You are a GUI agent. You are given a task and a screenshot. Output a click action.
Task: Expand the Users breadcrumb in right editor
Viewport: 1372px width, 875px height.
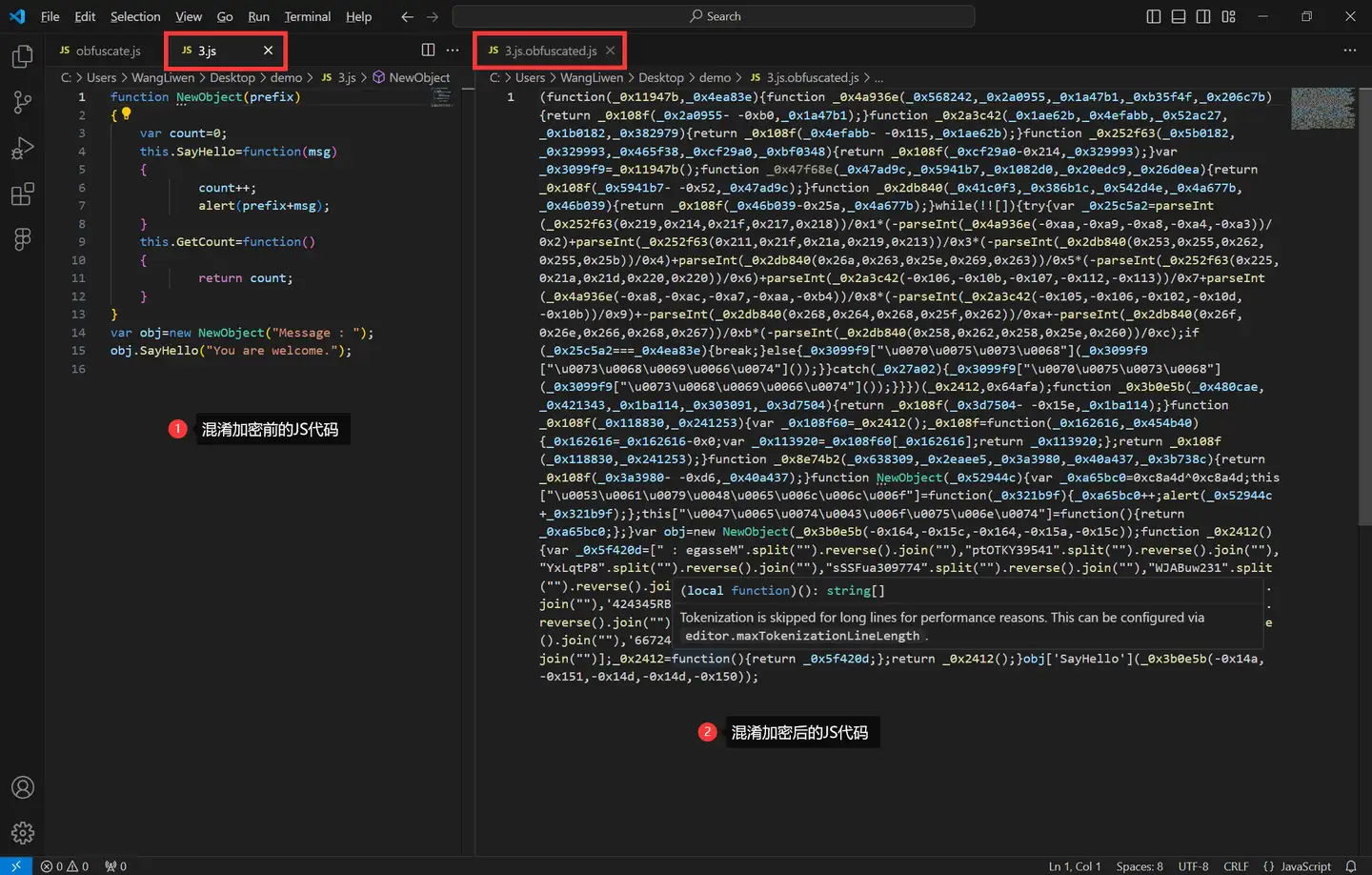coord(530,77)
